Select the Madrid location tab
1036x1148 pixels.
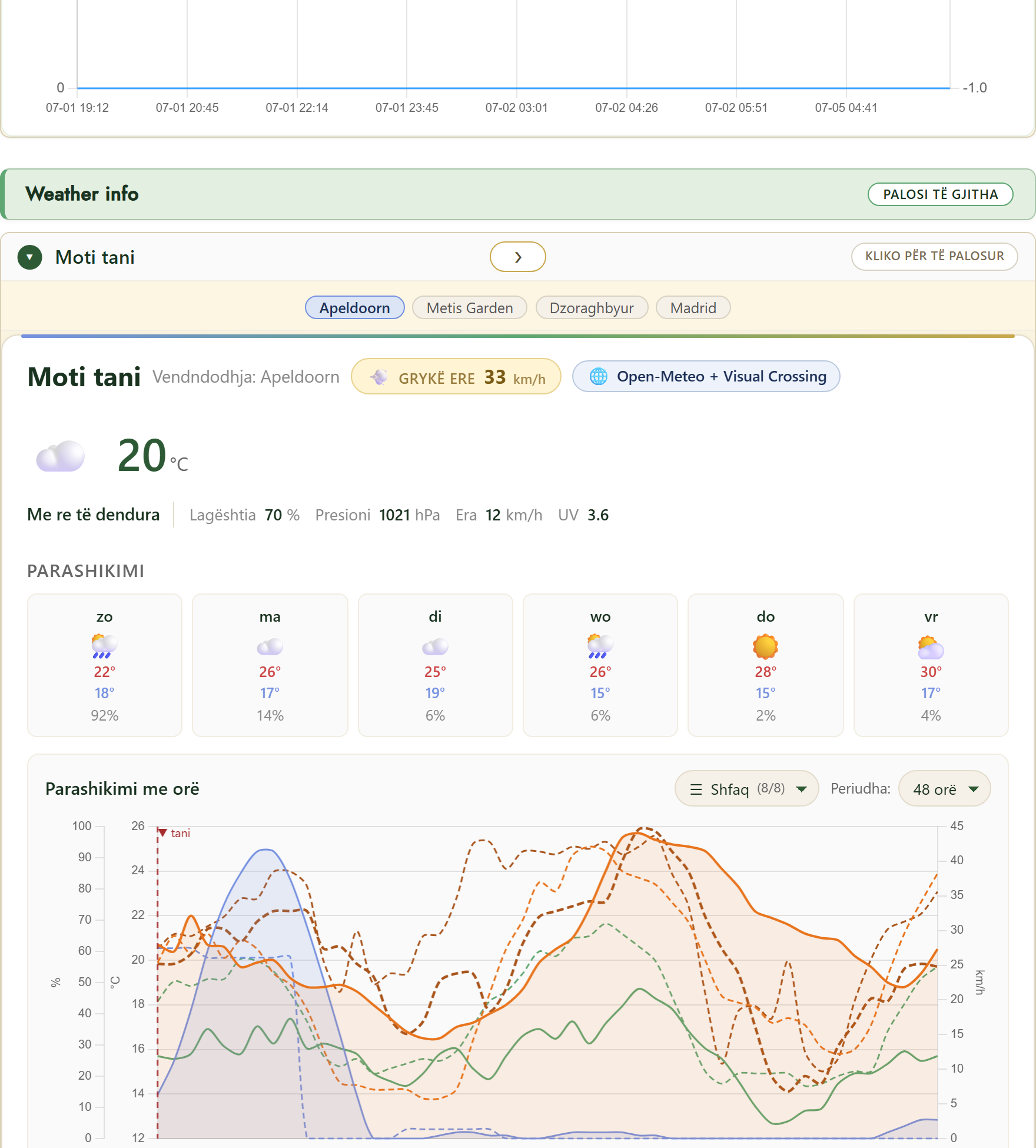(x=693, y=308)
